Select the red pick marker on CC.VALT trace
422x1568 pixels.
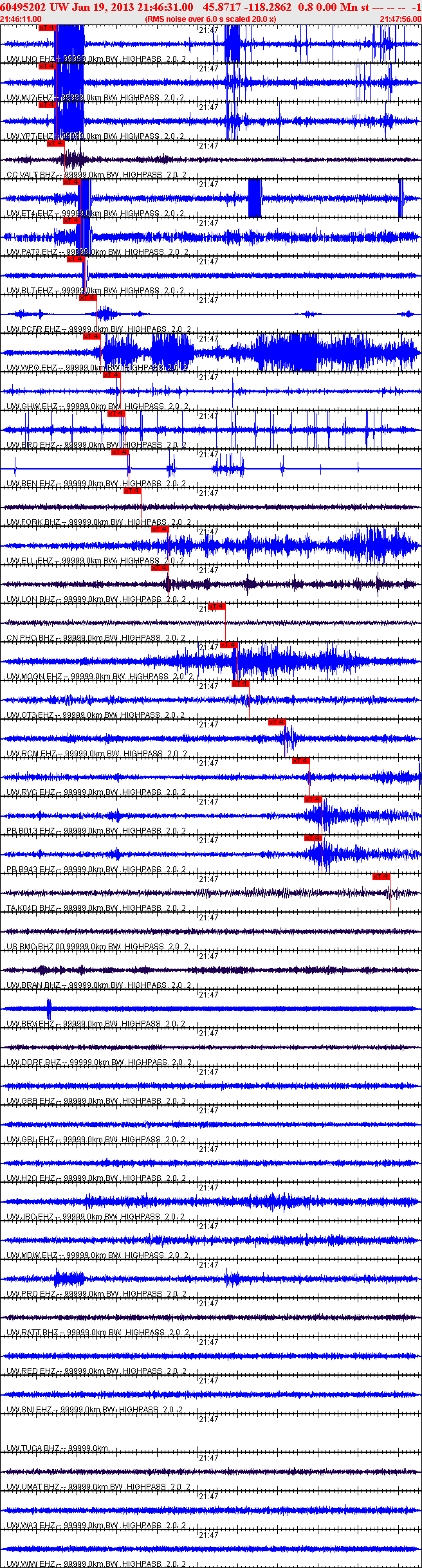pos(55,143)
